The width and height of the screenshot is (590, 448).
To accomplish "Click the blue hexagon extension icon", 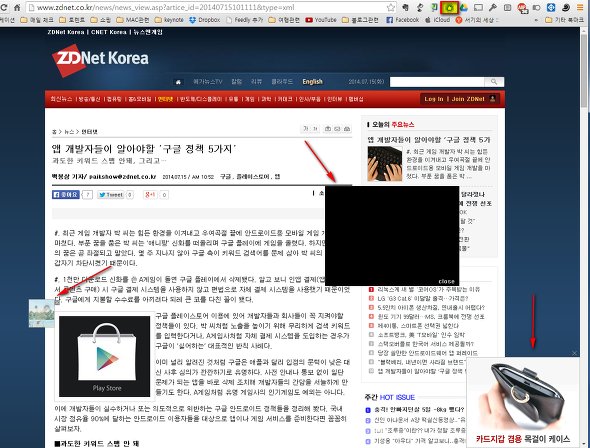I will coord(551,7).
